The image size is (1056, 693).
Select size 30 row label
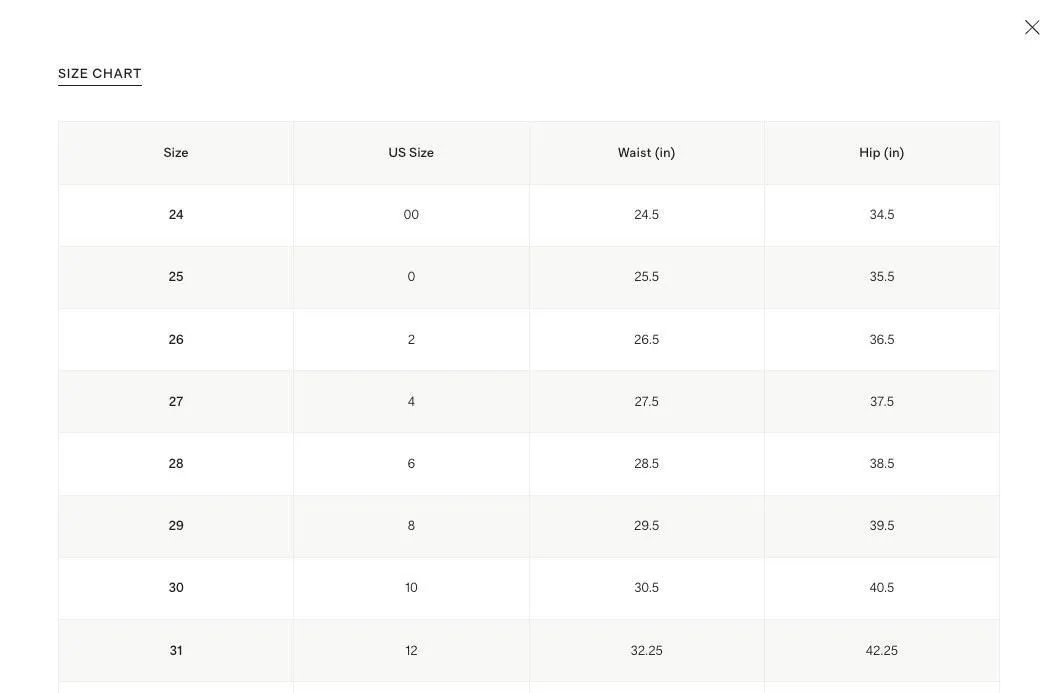(x=176, y=588)
